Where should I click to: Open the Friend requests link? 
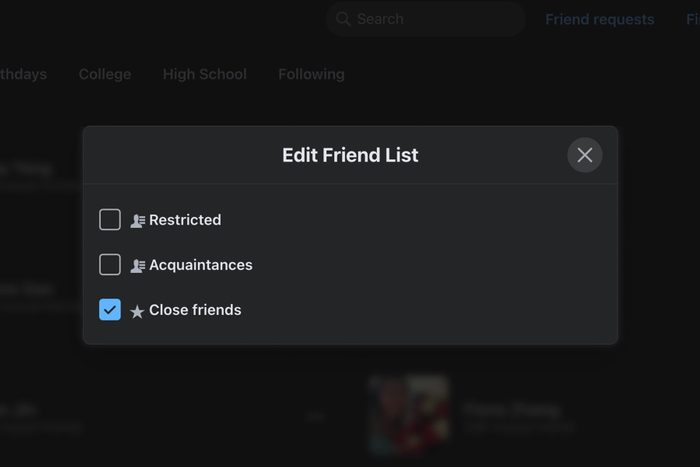click(599, 19)
